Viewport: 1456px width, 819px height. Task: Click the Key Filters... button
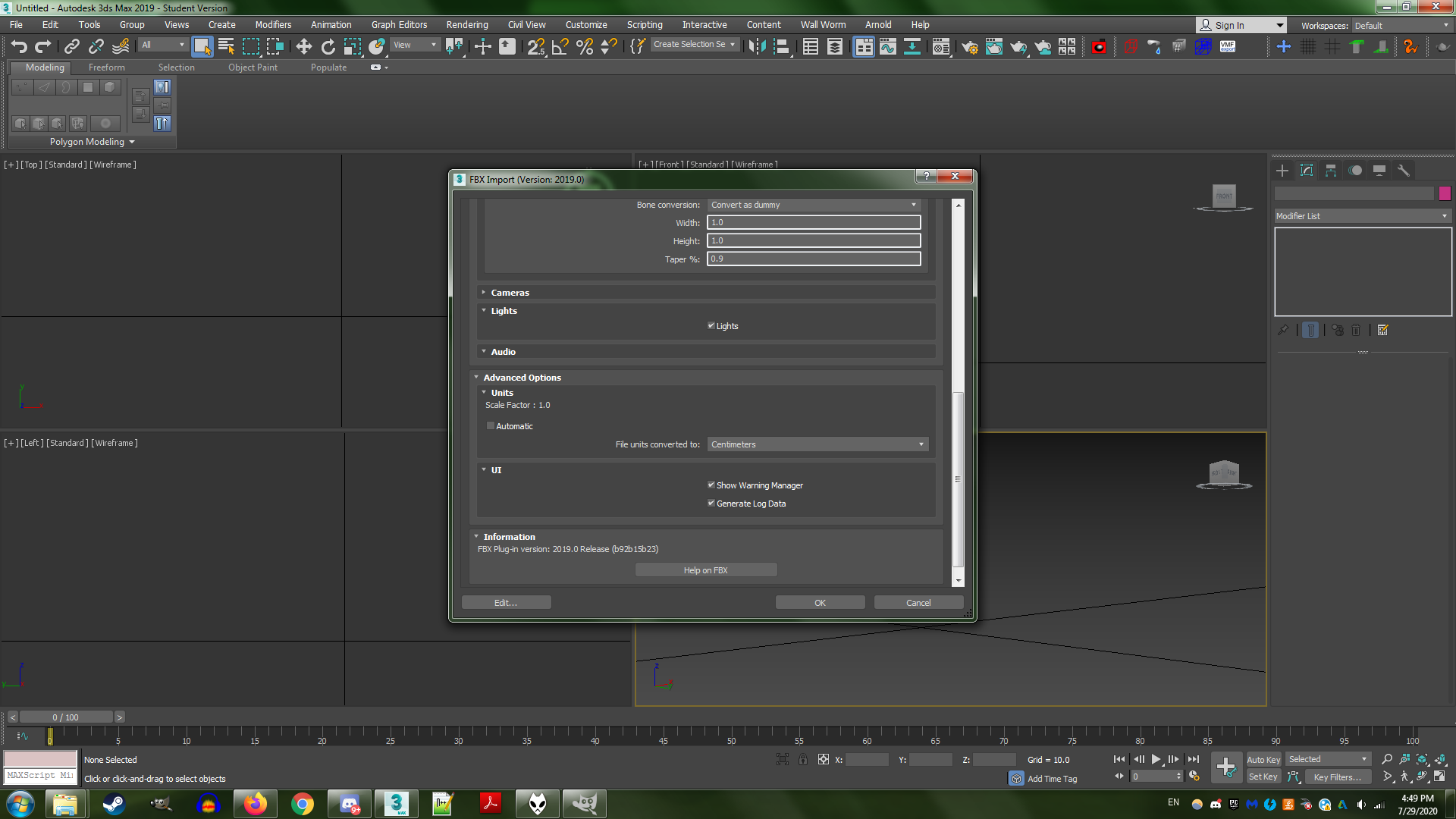click(x=1338, y=777)
